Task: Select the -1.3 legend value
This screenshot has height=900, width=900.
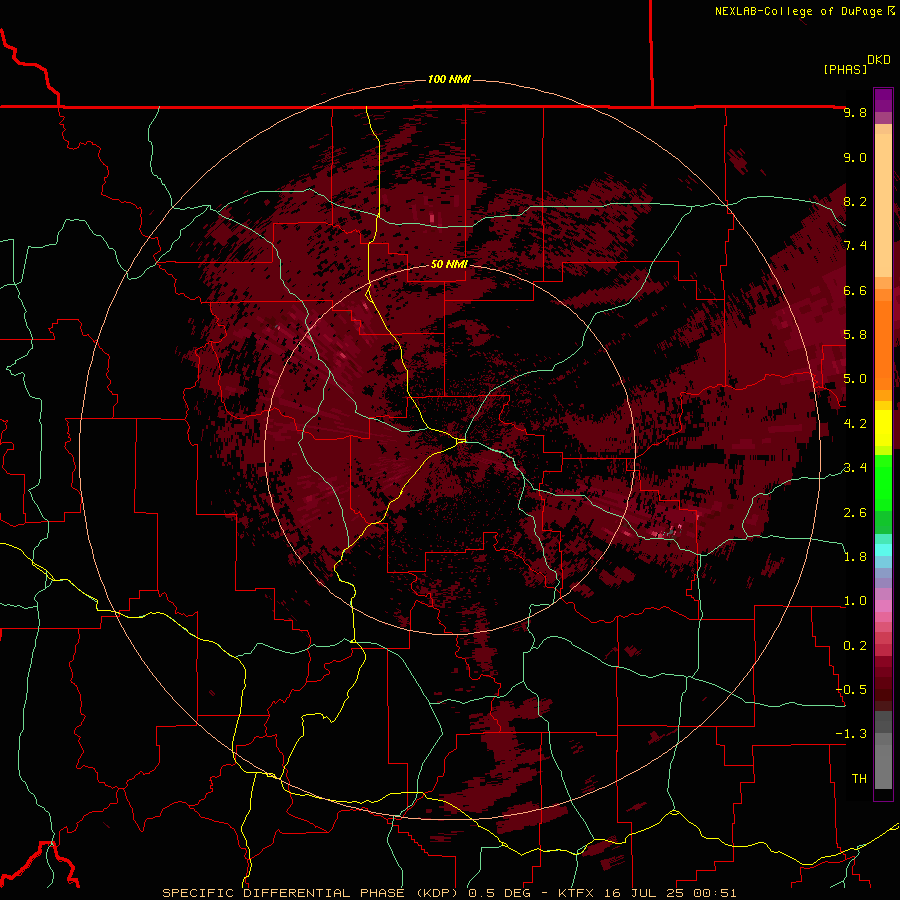Action: point(851,734)
